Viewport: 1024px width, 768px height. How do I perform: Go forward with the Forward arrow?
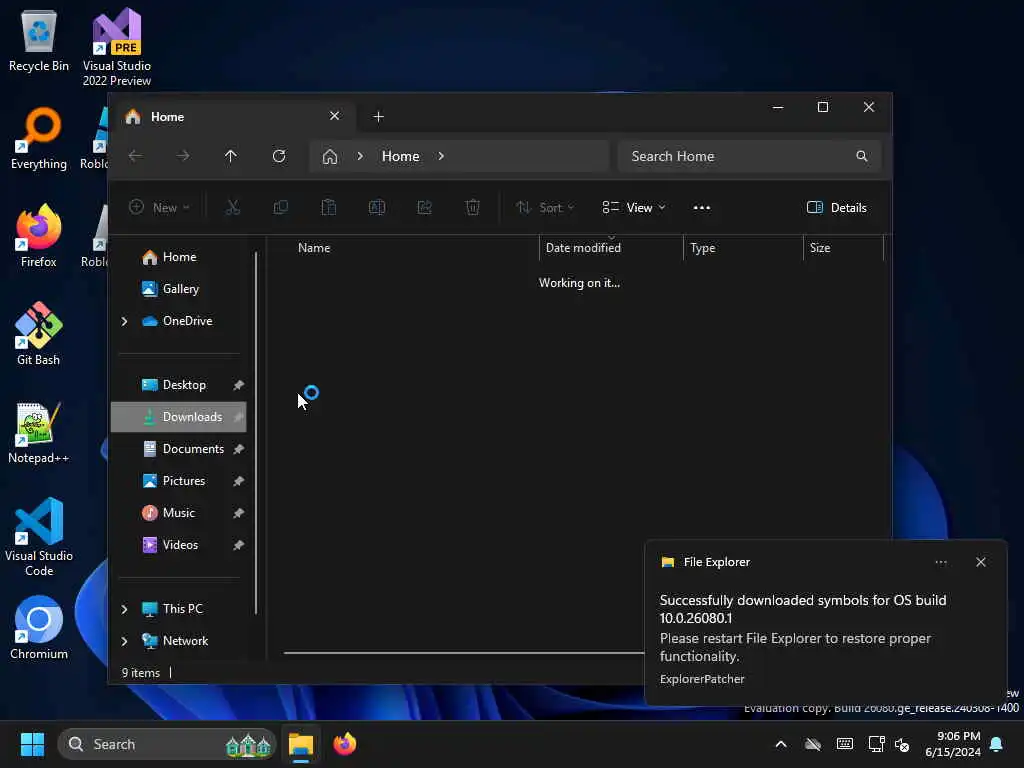click(183, 156)
